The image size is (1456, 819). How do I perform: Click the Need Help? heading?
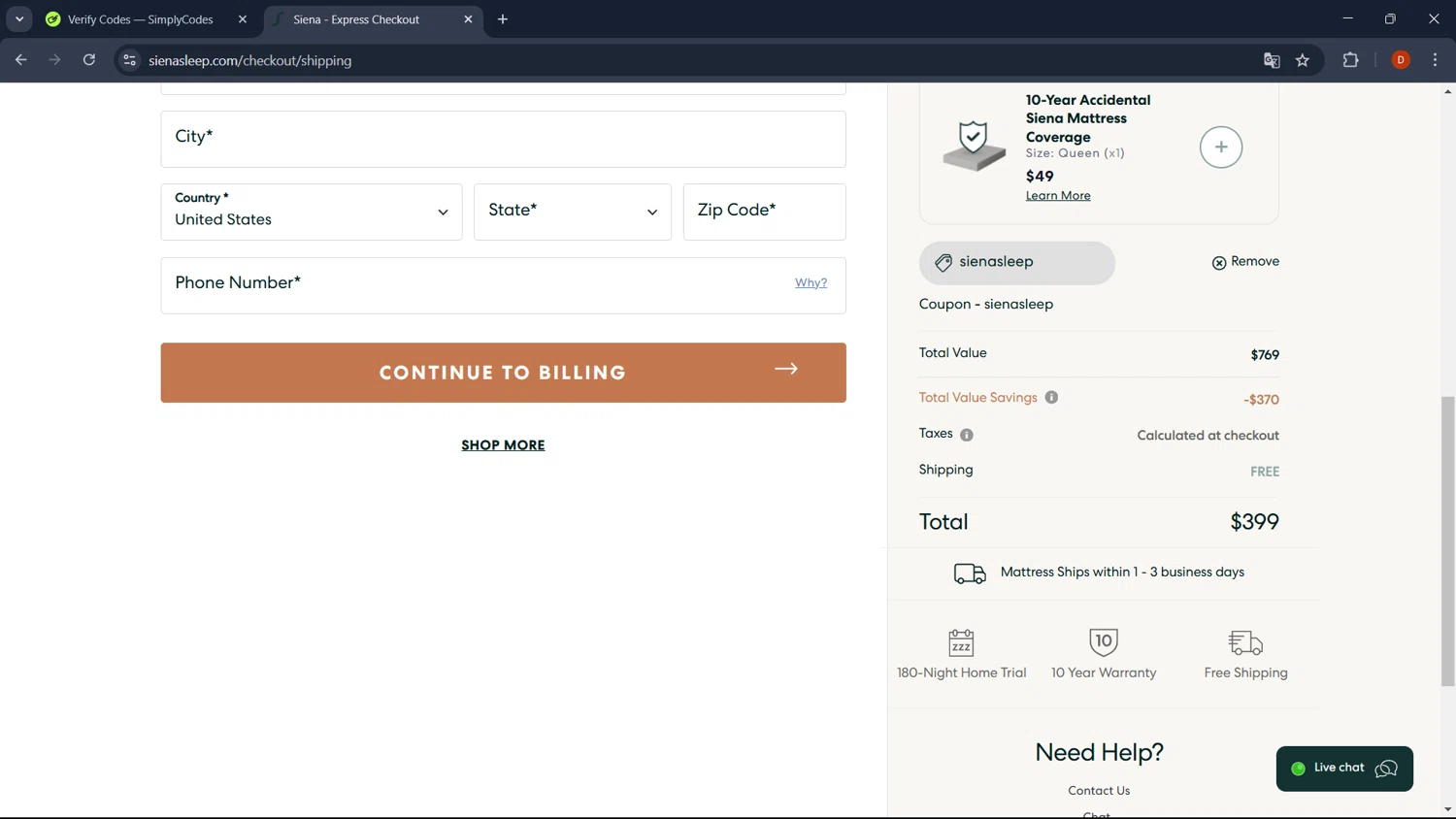tap(1099, 752)
